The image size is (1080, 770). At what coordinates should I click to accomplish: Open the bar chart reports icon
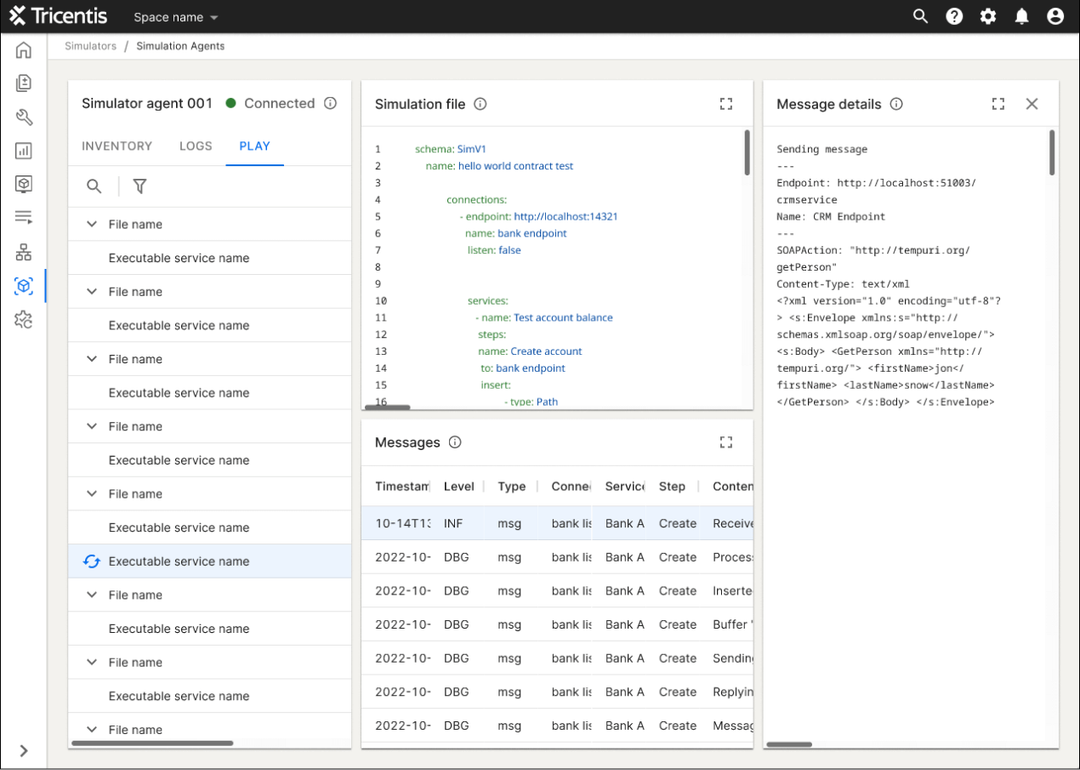pos(23,150)
